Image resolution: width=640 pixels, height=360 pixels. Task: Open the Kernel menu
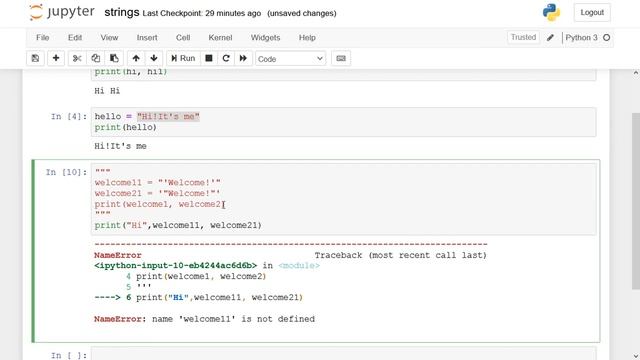pyautogui.click(x=220, y=38)
